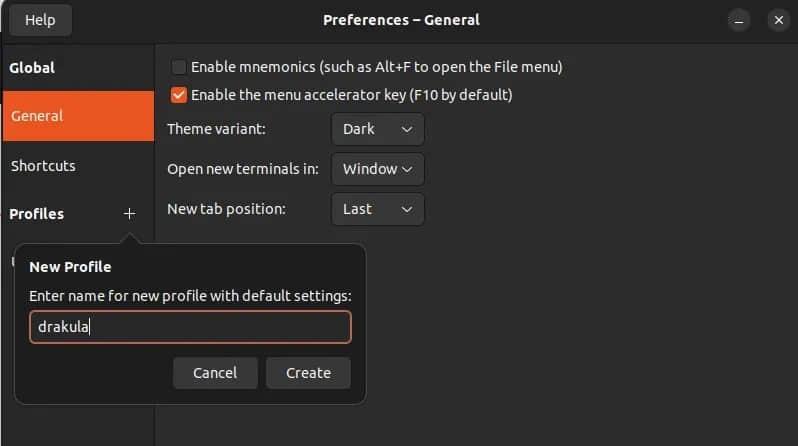Image resolution: width=798 pixels, height=446 pixels.
Task: Click the Global heading in the sidebar
Action: click(32, 68)
